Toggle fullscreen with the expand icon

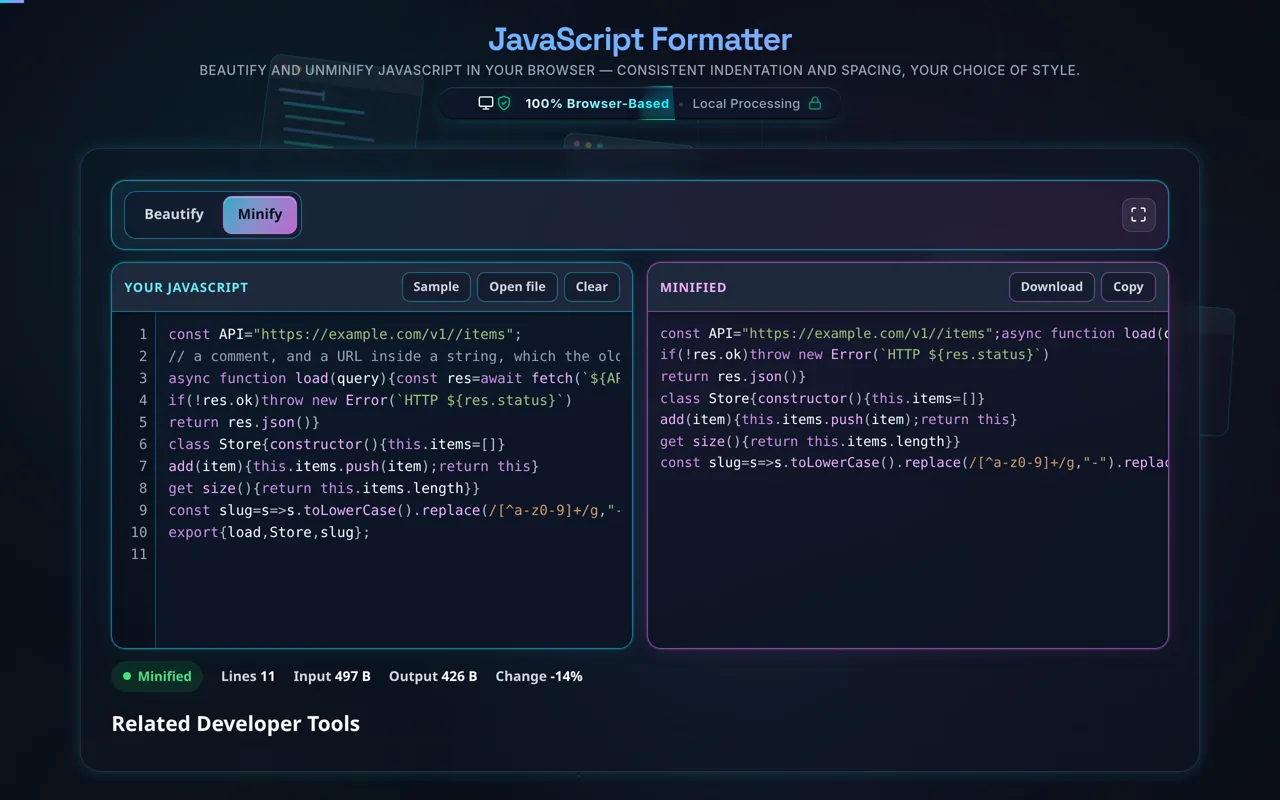(x=1138, y=215)
